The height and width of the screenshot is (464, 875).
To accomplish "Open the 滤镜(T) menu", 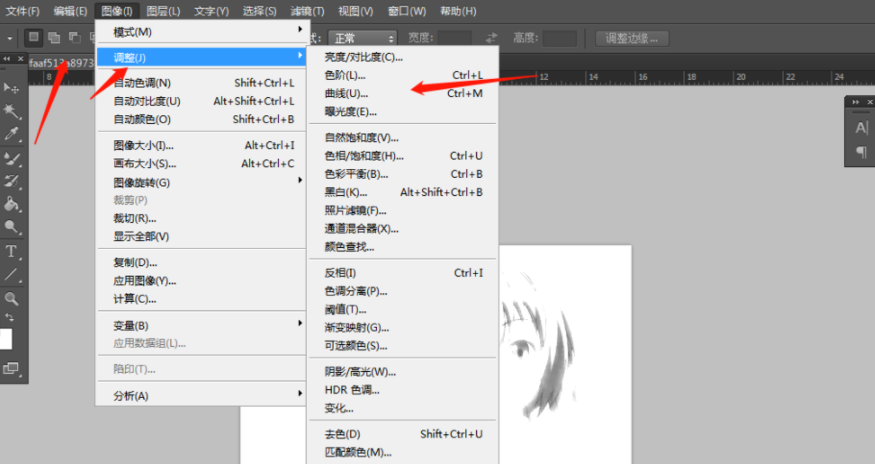I will [307, 11].
